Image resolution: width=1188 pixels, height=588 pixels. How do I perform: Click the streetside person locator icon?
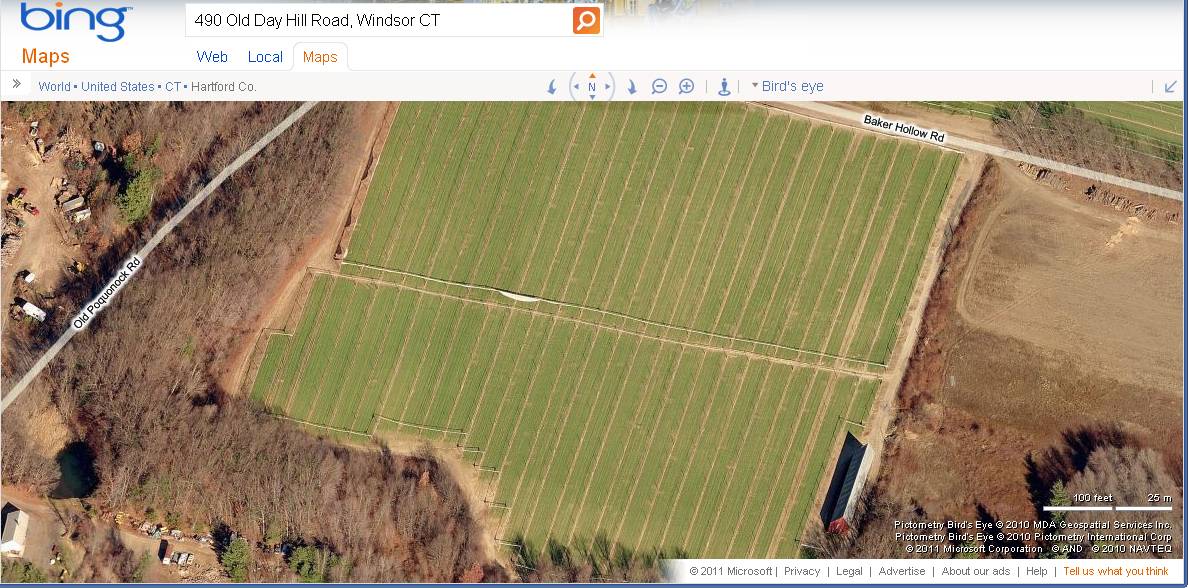tap(724, 86)
